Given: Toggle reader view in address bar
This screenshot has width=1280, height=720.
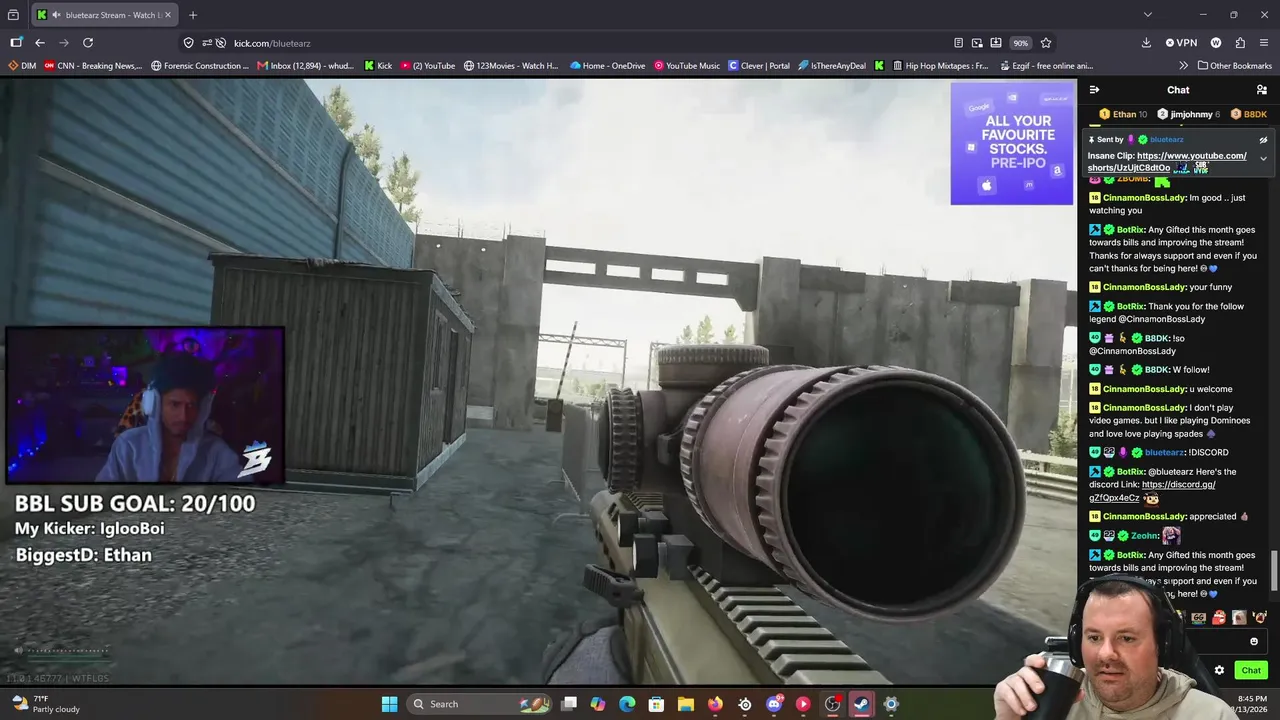Looking at the screenshot, I should [958, 43].
